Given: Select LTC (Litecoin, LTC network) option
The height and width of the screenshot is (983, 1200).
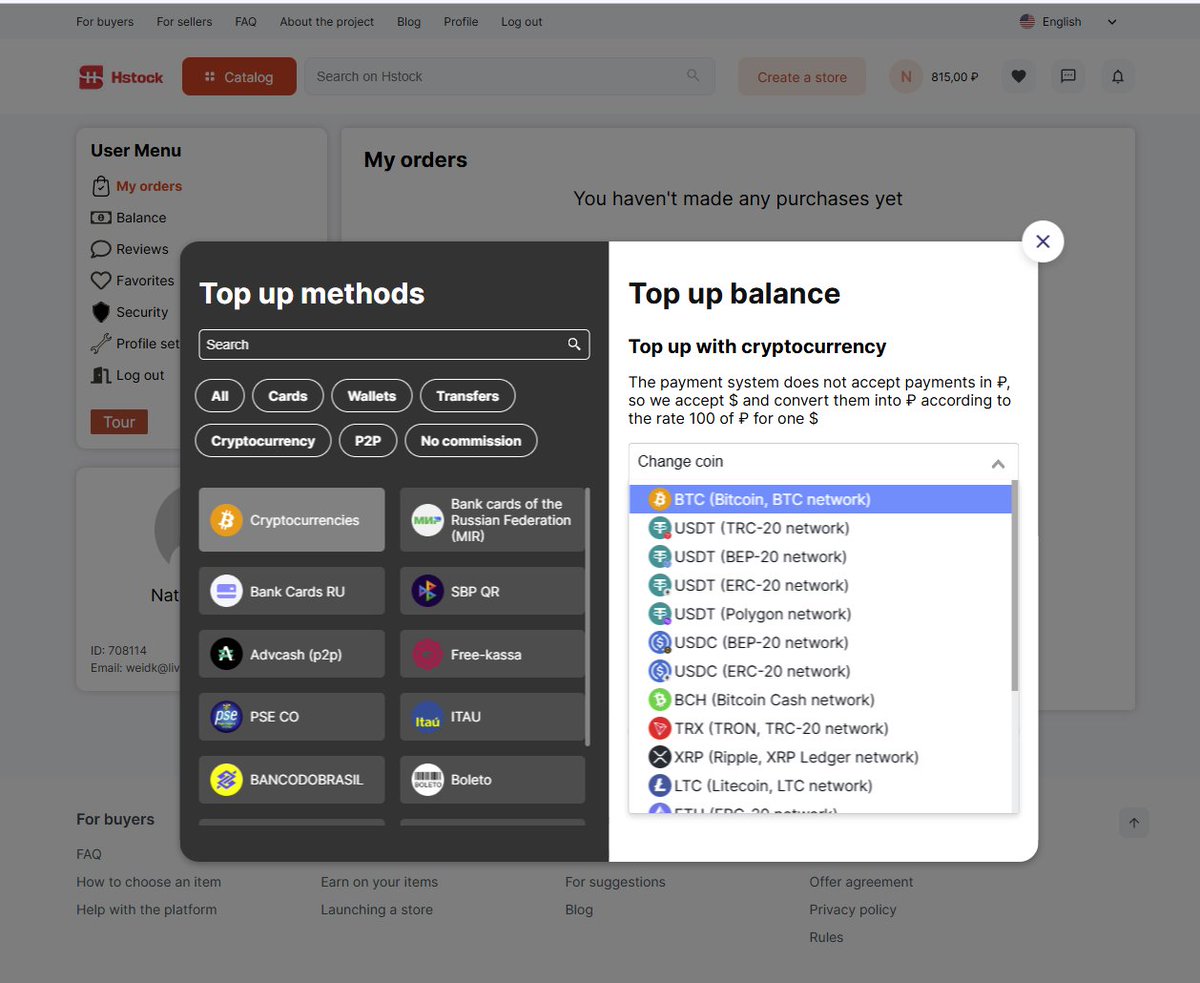Looking at the screenshot, I should (x=820, y=786).
